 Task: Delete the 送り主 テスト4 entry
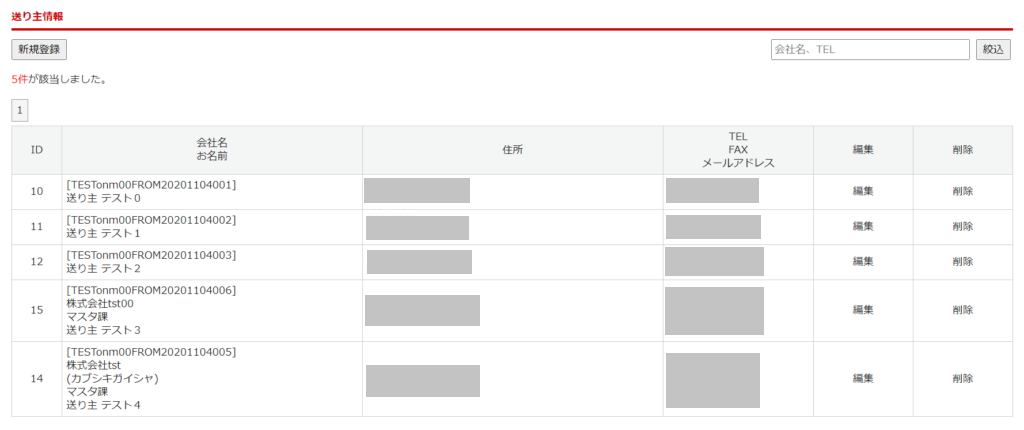coord(962,379)
